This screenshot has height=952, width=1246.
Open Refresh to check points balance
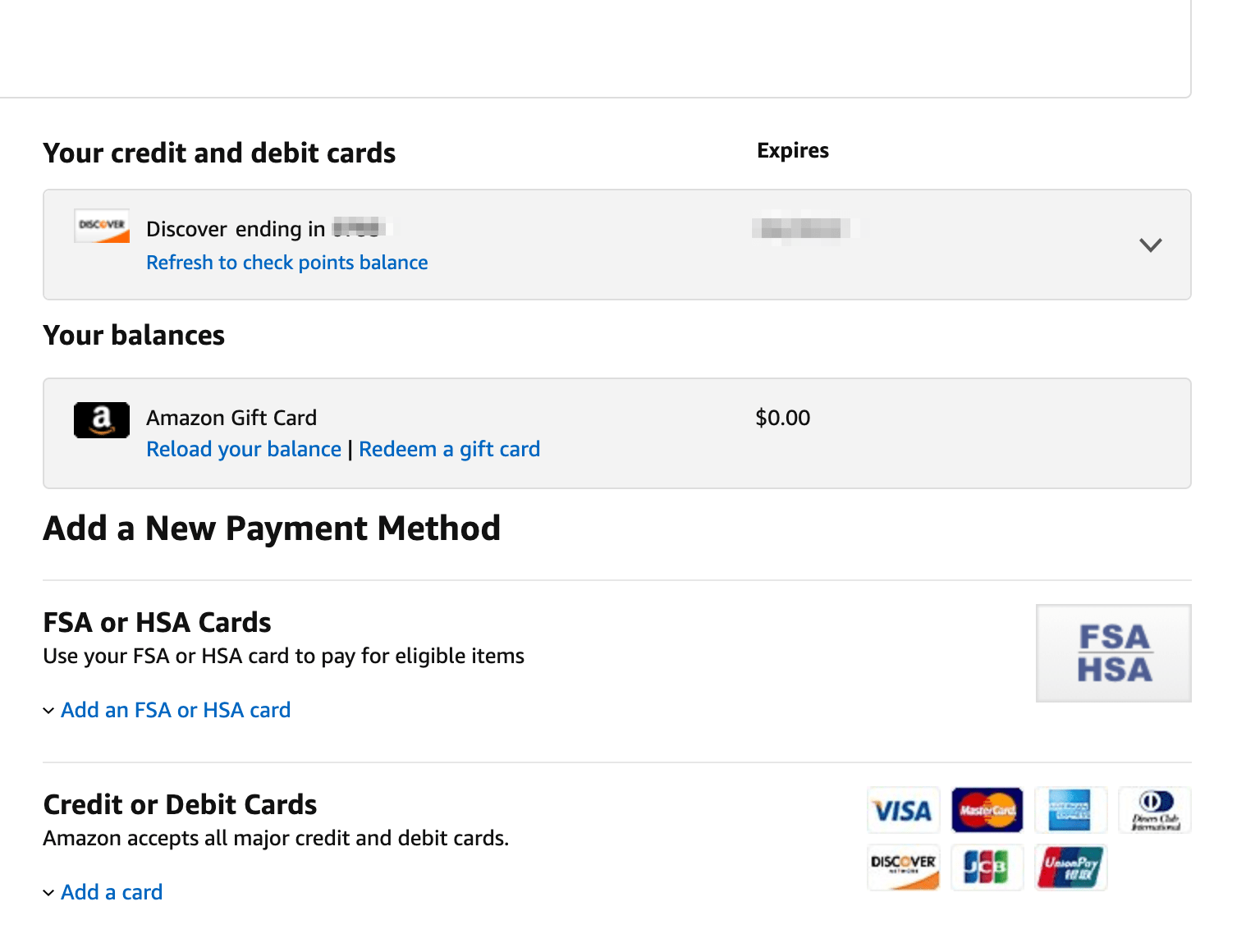286,263
